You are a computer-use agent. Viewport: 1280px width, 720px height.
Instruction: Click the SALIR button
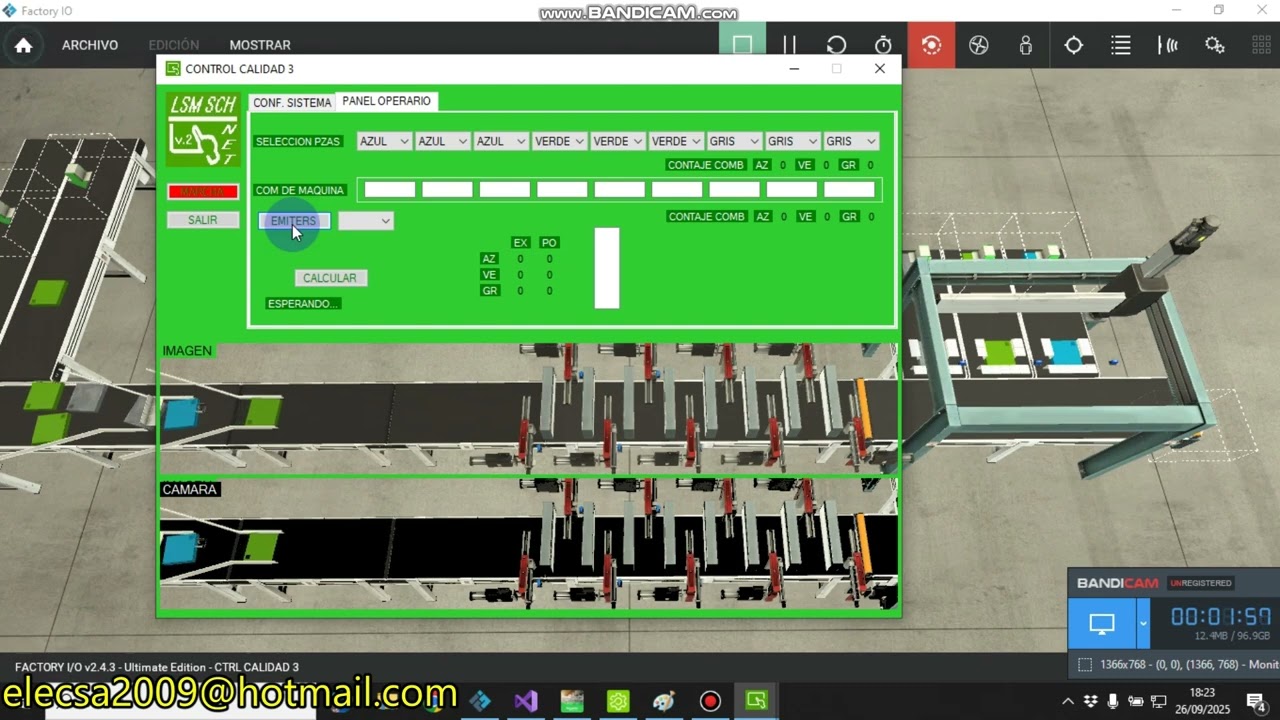tap(203, 220)
